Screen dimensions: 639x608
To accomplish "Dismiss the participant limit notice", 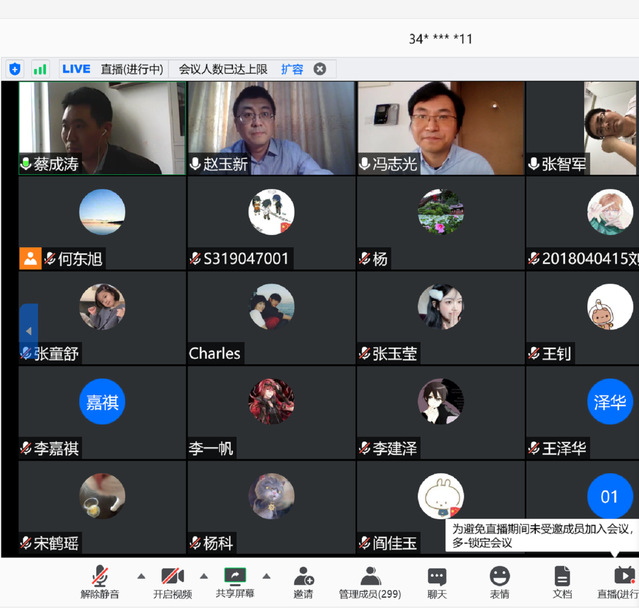I will (320, 69).
